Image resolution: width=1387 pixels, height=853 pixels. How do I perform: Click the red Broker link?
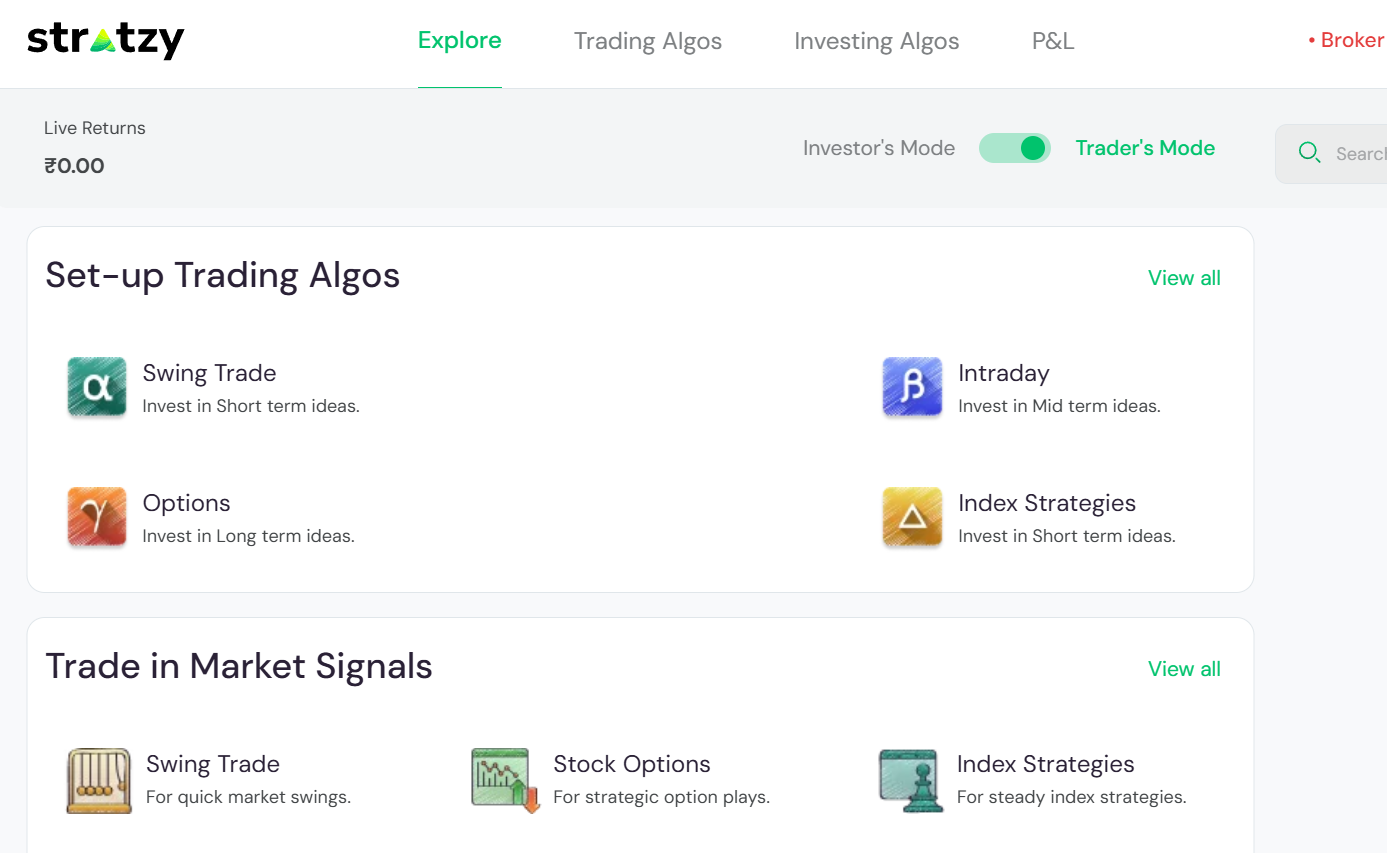1347,41
